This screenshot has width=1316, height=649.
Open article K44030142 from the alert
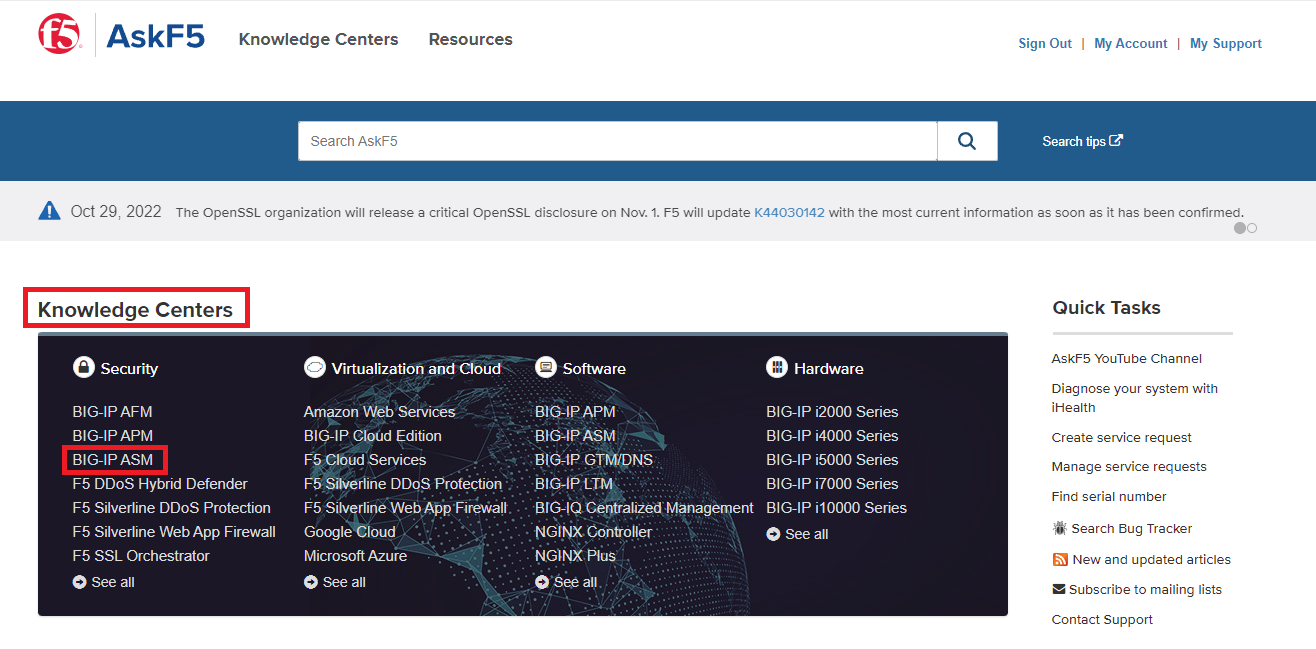click(789, 212)
